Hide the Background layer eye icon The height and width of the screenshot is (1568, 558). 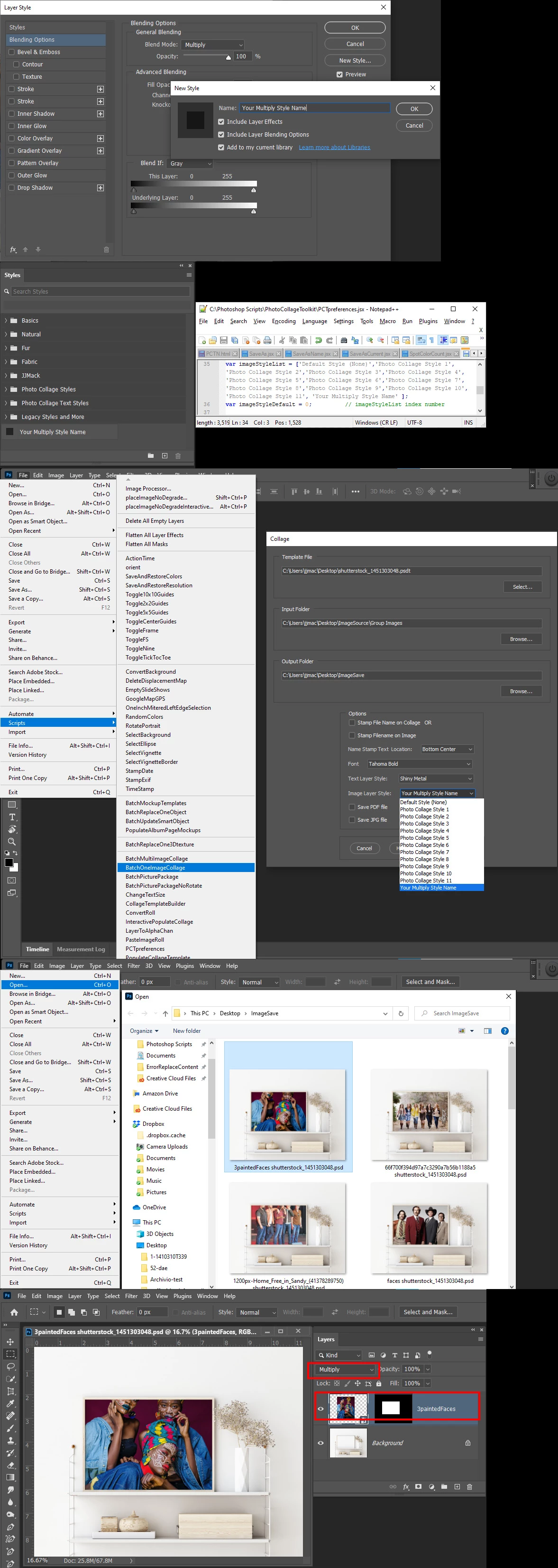click(x=320, y=1443)
